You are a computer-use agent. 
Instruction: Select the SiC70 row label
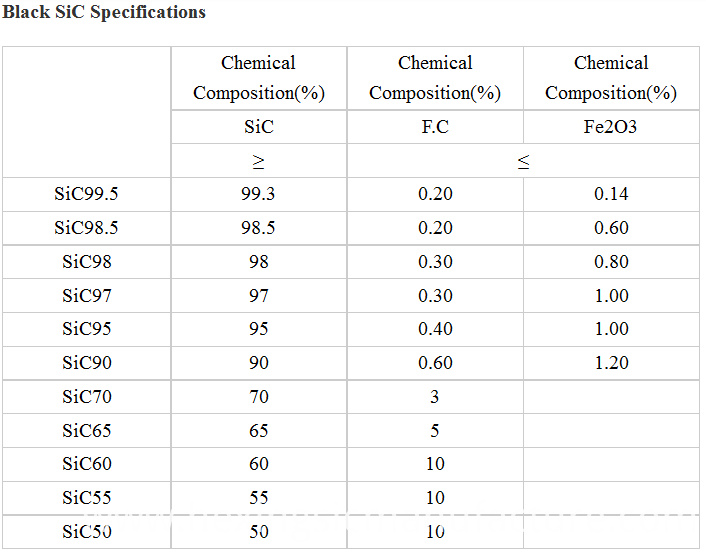(x=87, y=397)
